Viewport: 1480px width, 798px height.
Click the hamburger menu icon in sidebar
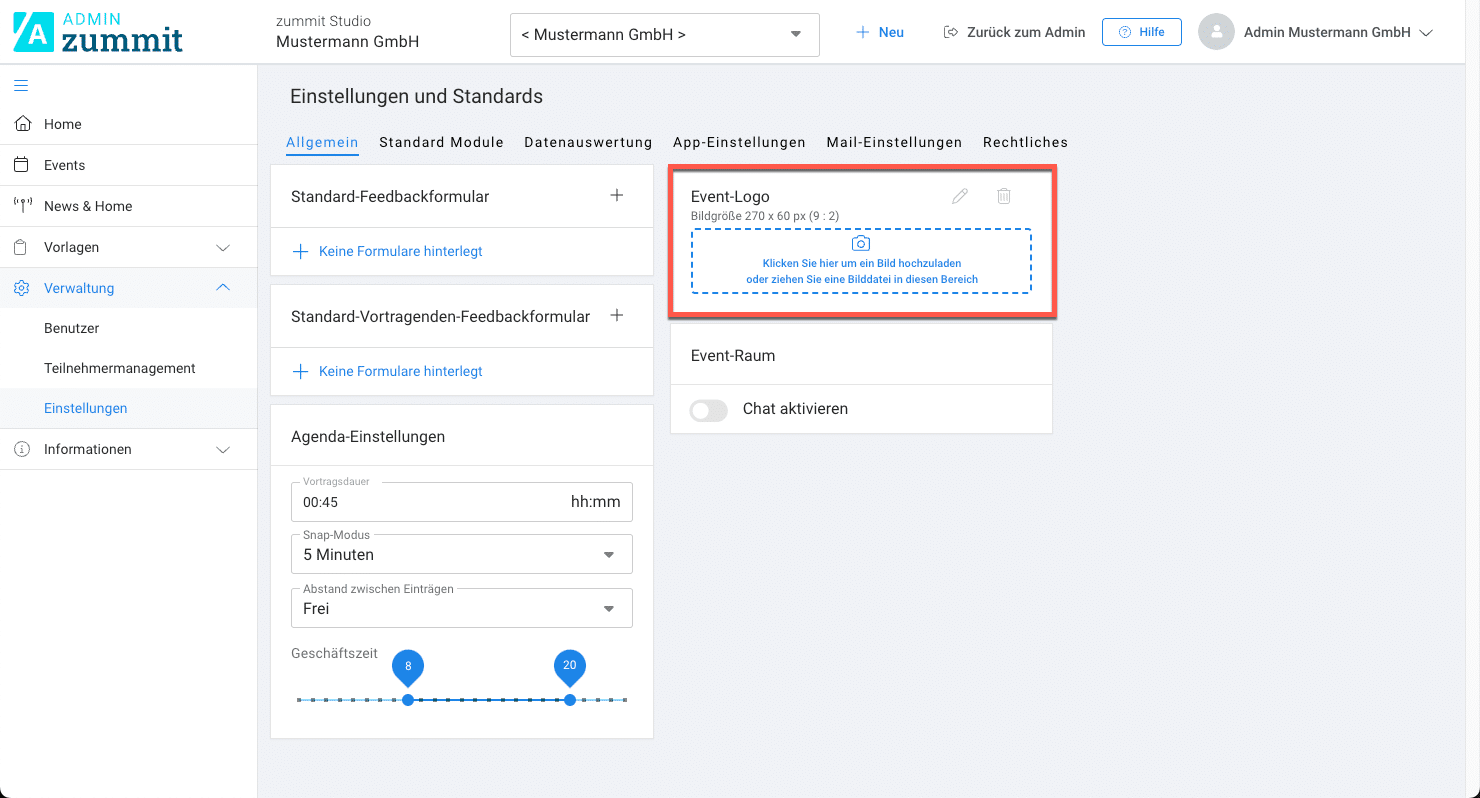pos(21,85)
